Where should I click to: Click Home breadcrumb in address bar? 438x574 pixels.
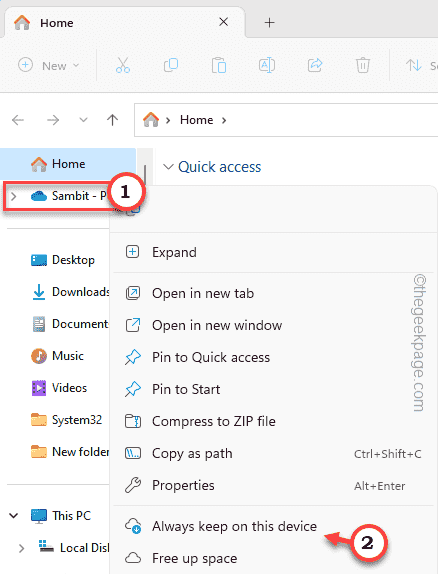(196, 120)
